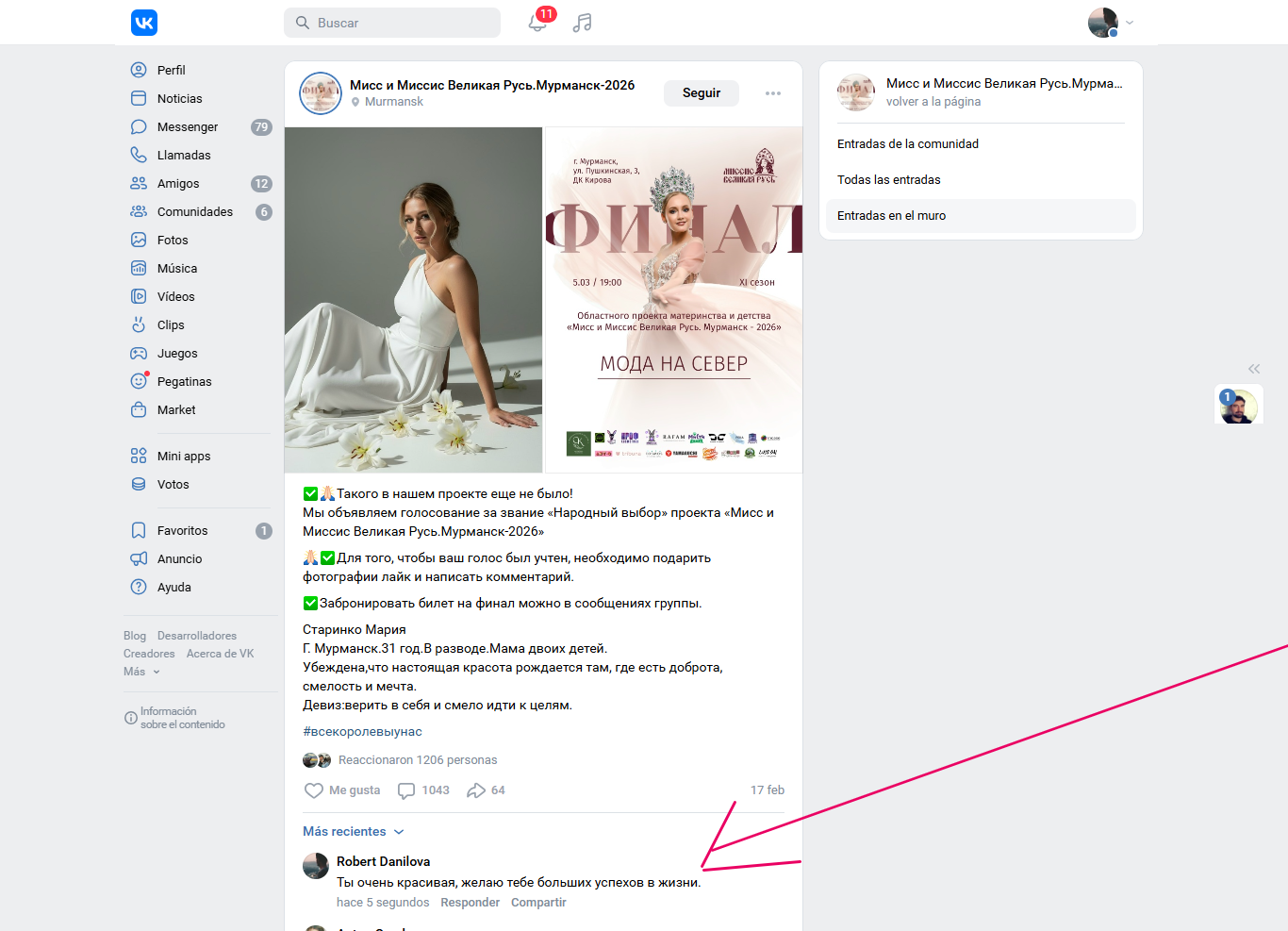Click the Comunidades group icon
This screenshot has width=1288, height=931.
tap(139, 211)
